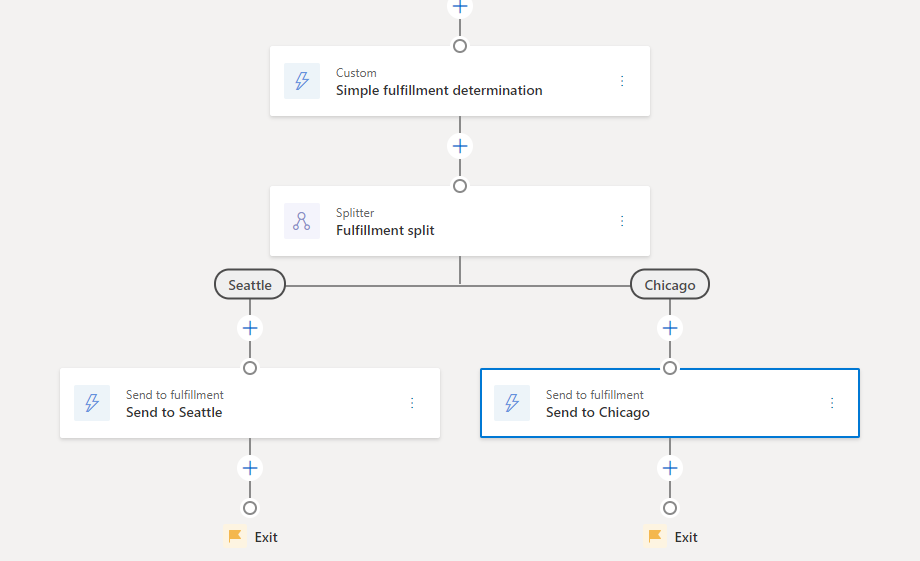Click the Exit text under Chicago branch
The width and height of the screenshot is (920, 561).
click(686, 538)
